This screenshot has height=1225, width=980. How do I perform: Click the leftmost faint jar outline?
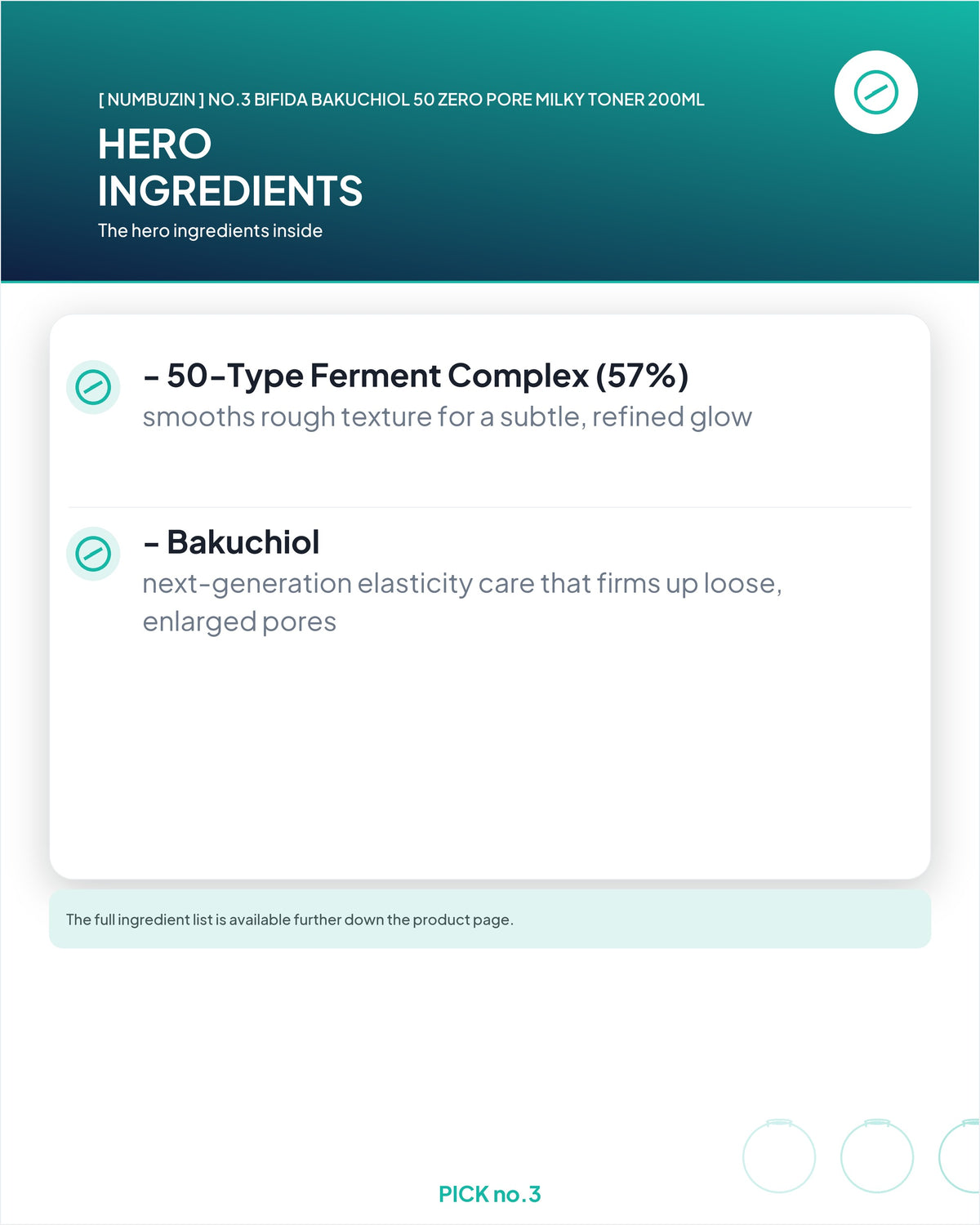pyautogui.click(x=779, y=1156)
